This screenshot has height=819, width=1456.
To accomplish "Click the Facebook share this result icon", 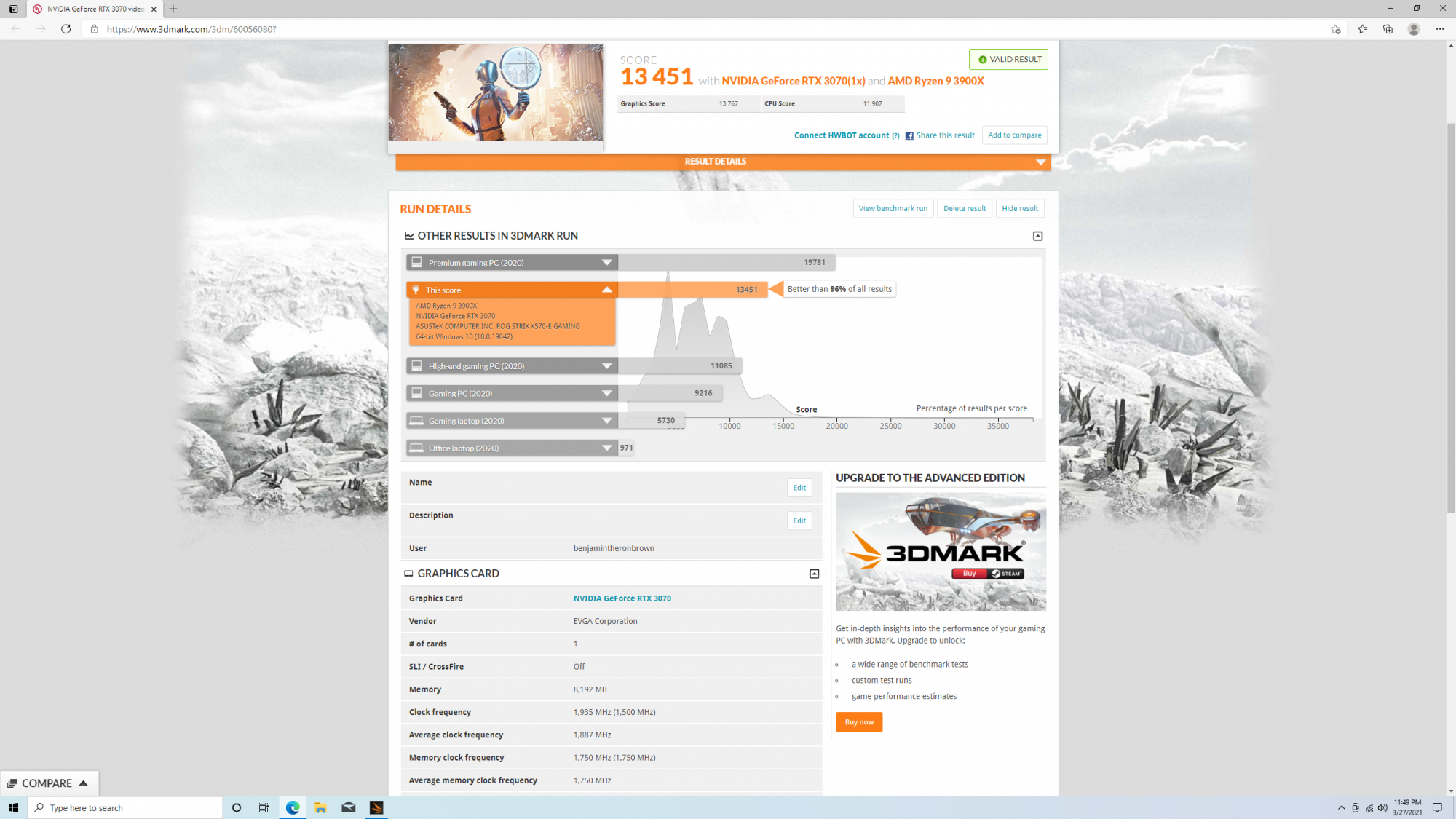I will pyautogui.click(x=909, y=135).
